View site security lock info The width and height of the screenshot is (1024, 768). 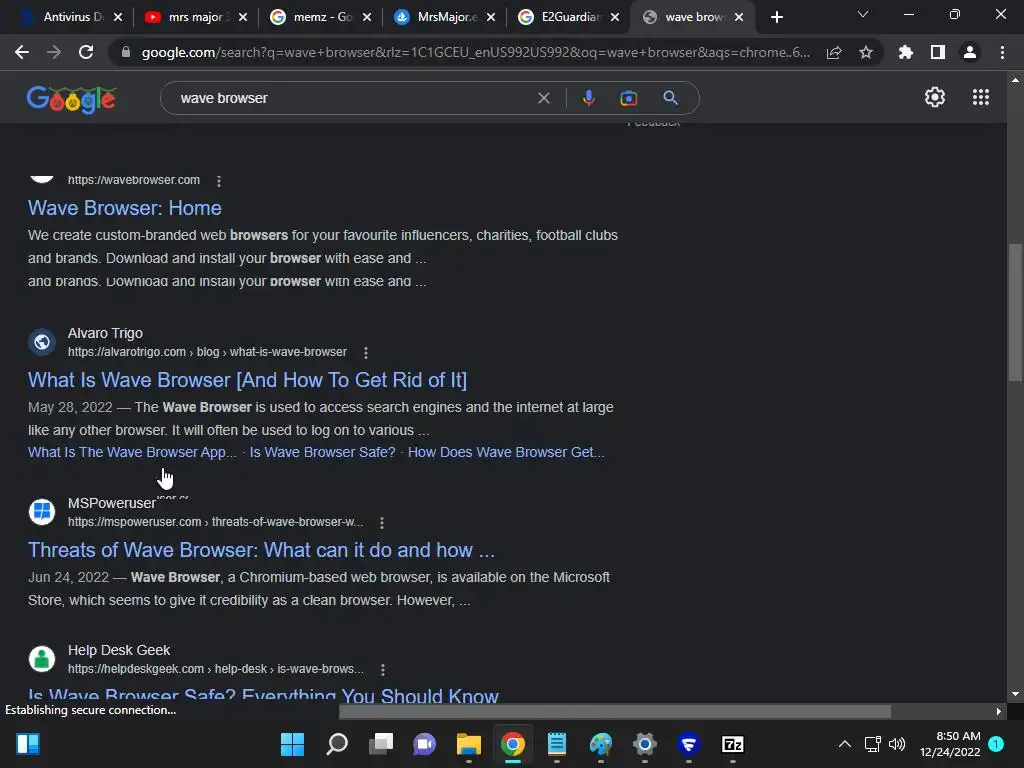click(126, 52)
